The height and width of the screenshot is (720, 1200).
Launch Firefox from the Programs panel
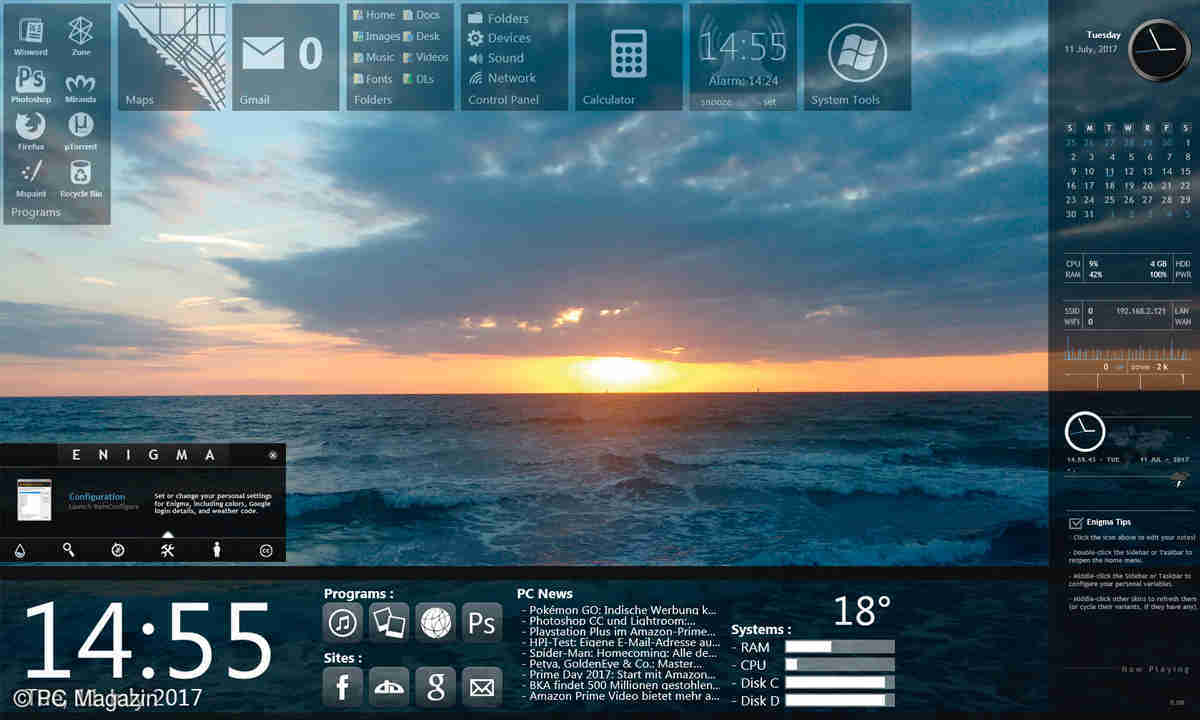point(31,127)
